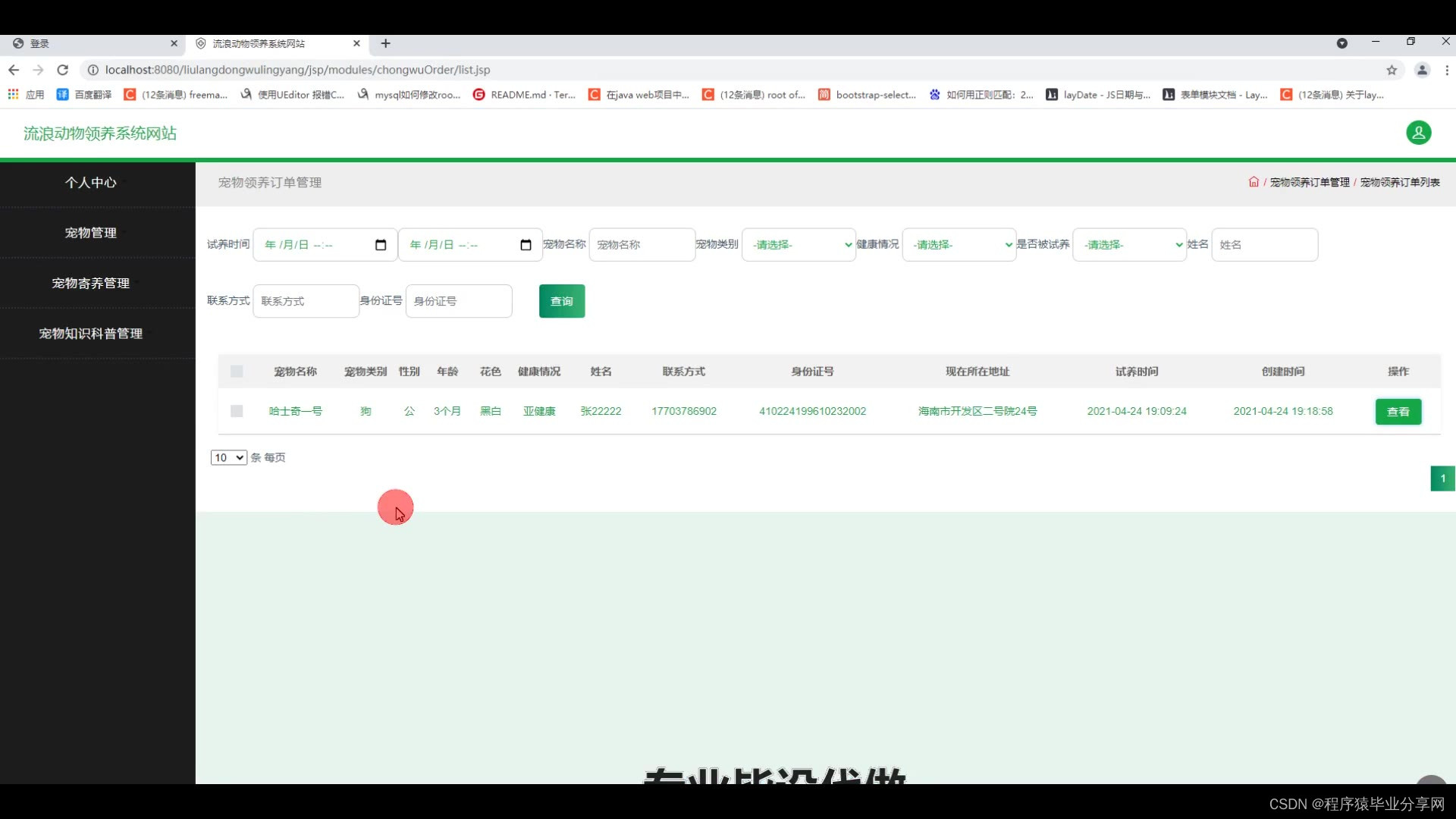Select 宠物知识科普管理 sidebar item
The image size is (1456, 819).
click(90, 334)
